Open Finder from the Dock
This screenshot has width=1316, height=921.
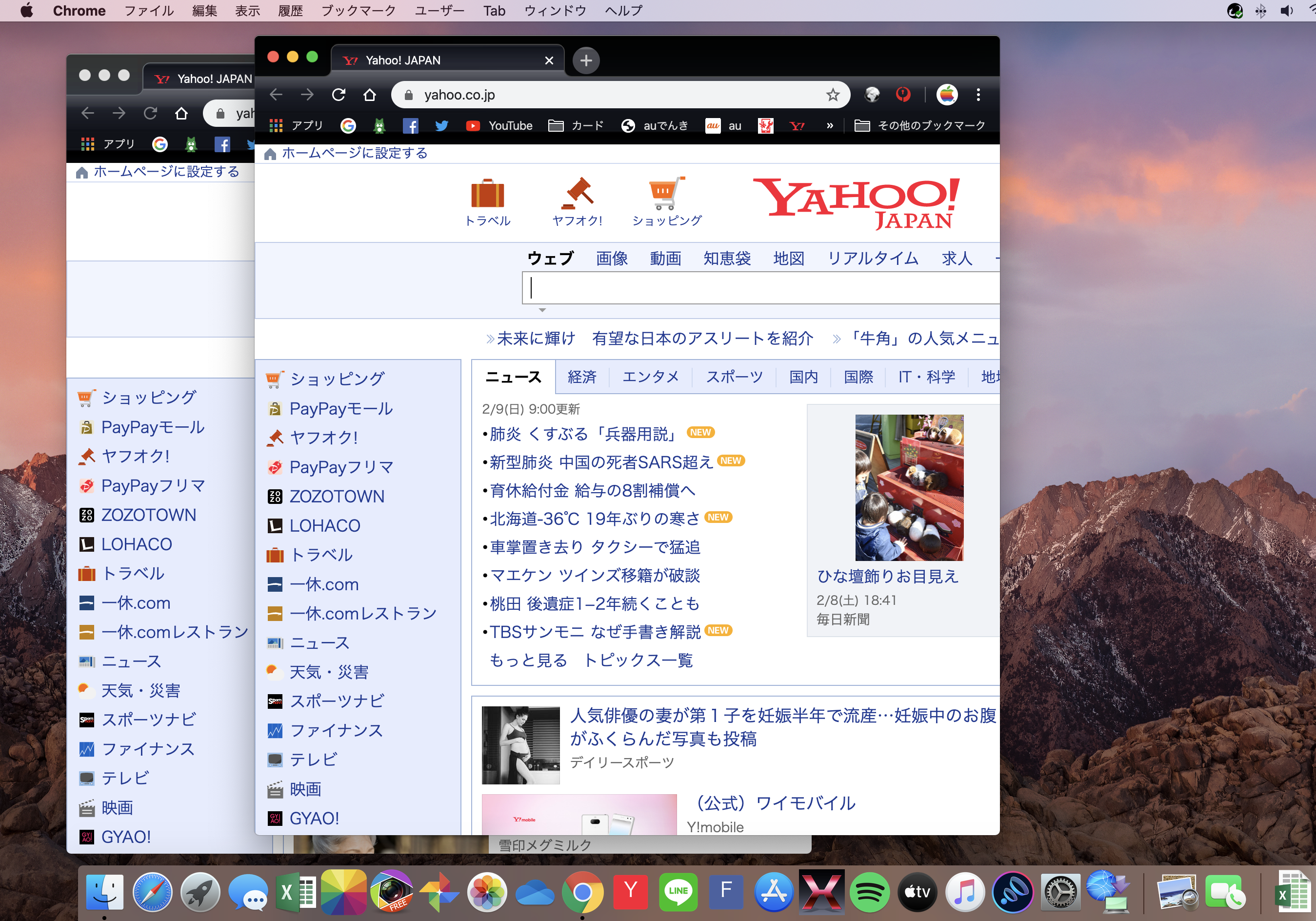(104, 892)
